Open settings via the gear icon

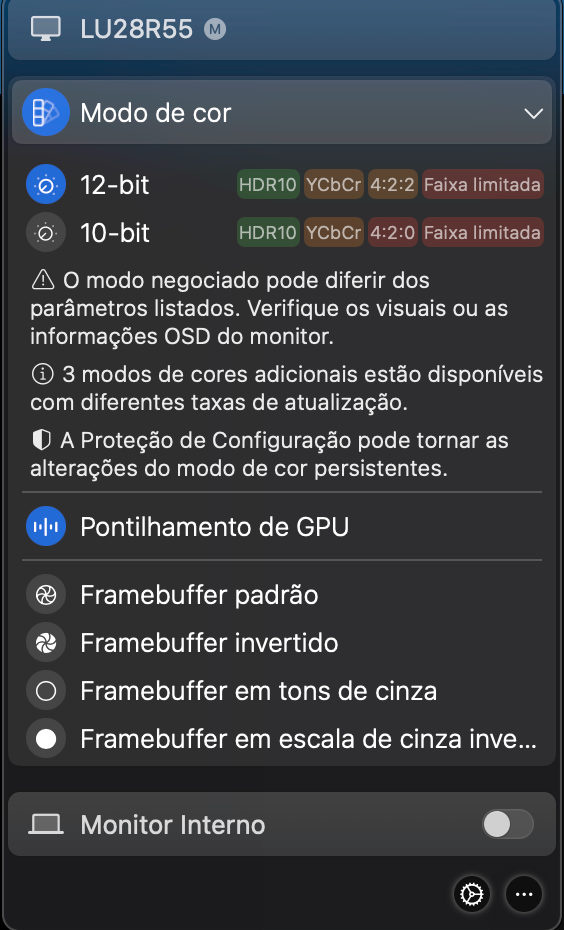point(472,894)
